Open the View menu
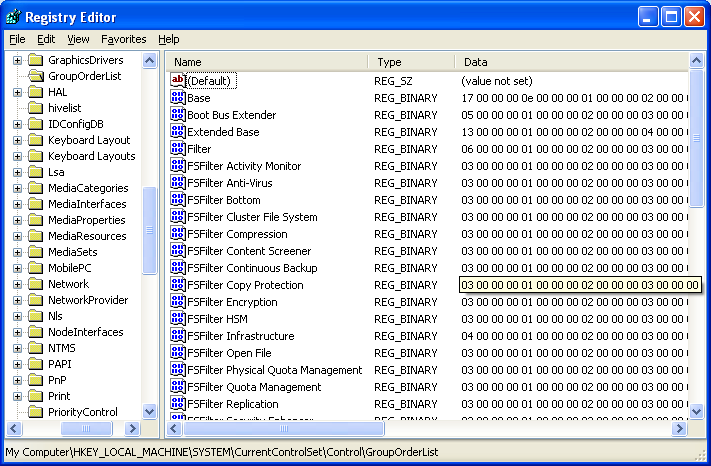This screenshot has height=466, width=711. [78, 39]
